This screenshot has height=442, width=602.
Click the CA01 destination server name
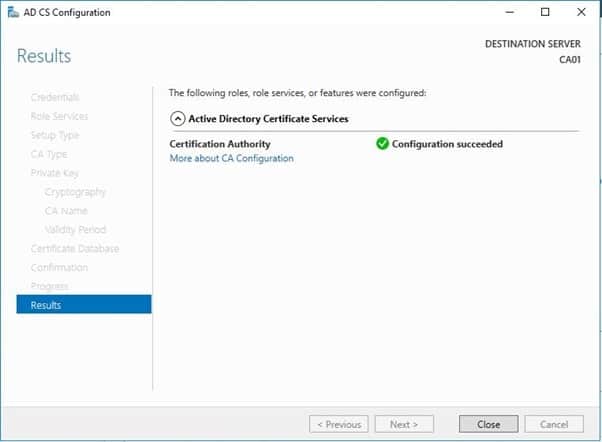click(570, 60)
